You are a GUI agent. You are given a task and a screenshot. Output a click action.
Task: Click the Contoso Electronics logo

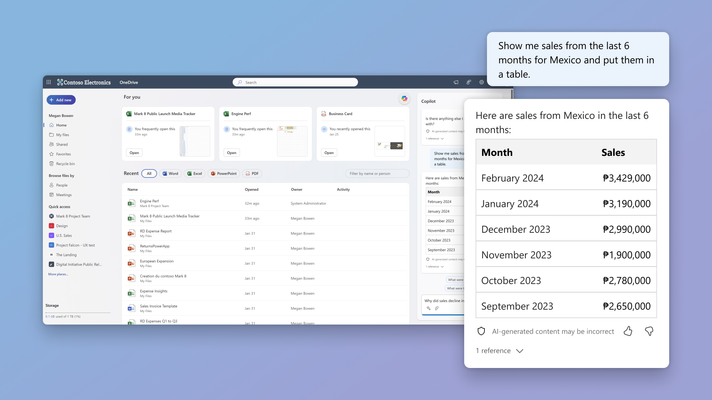[84, 82]
